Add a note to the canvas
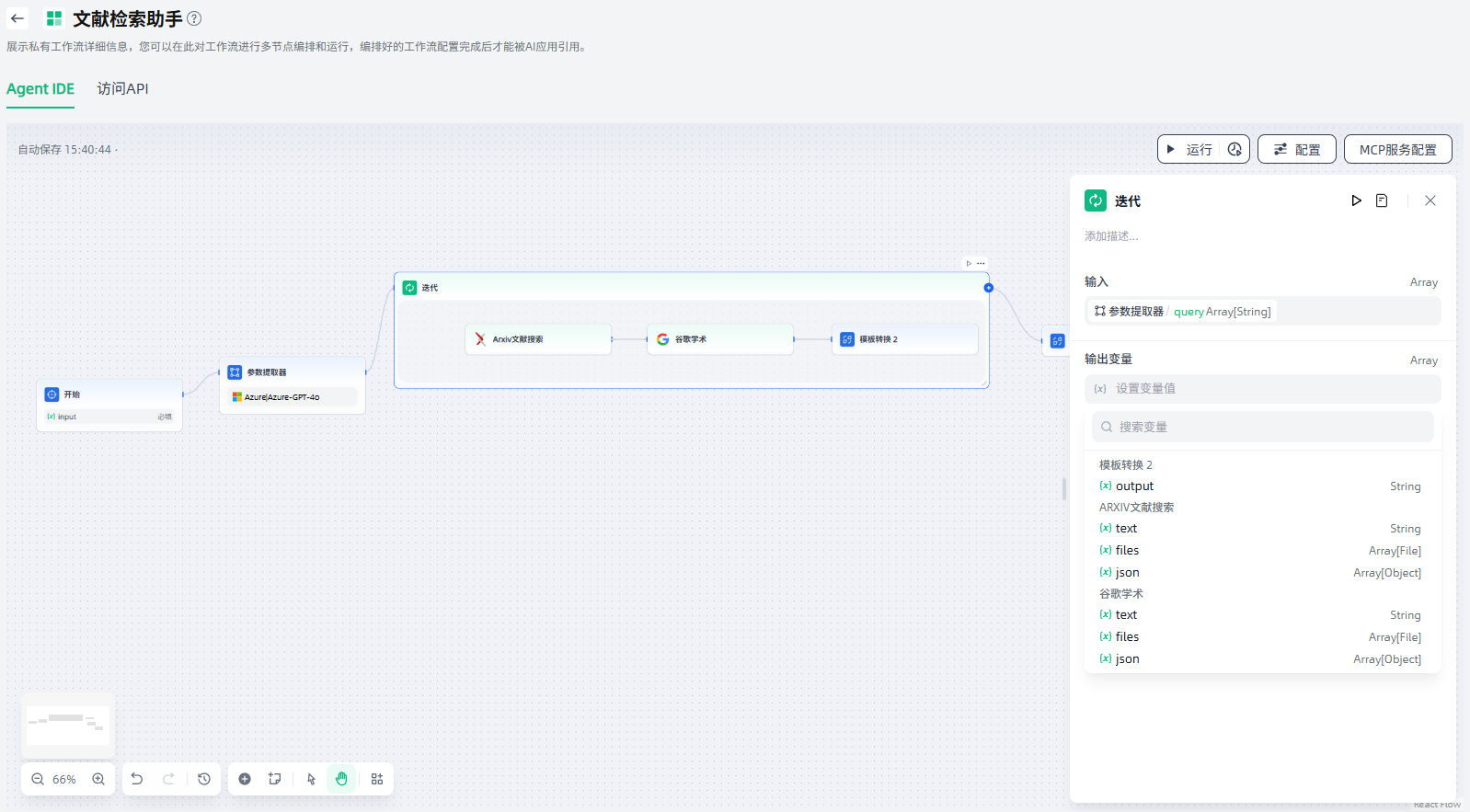 click(274, 779)
